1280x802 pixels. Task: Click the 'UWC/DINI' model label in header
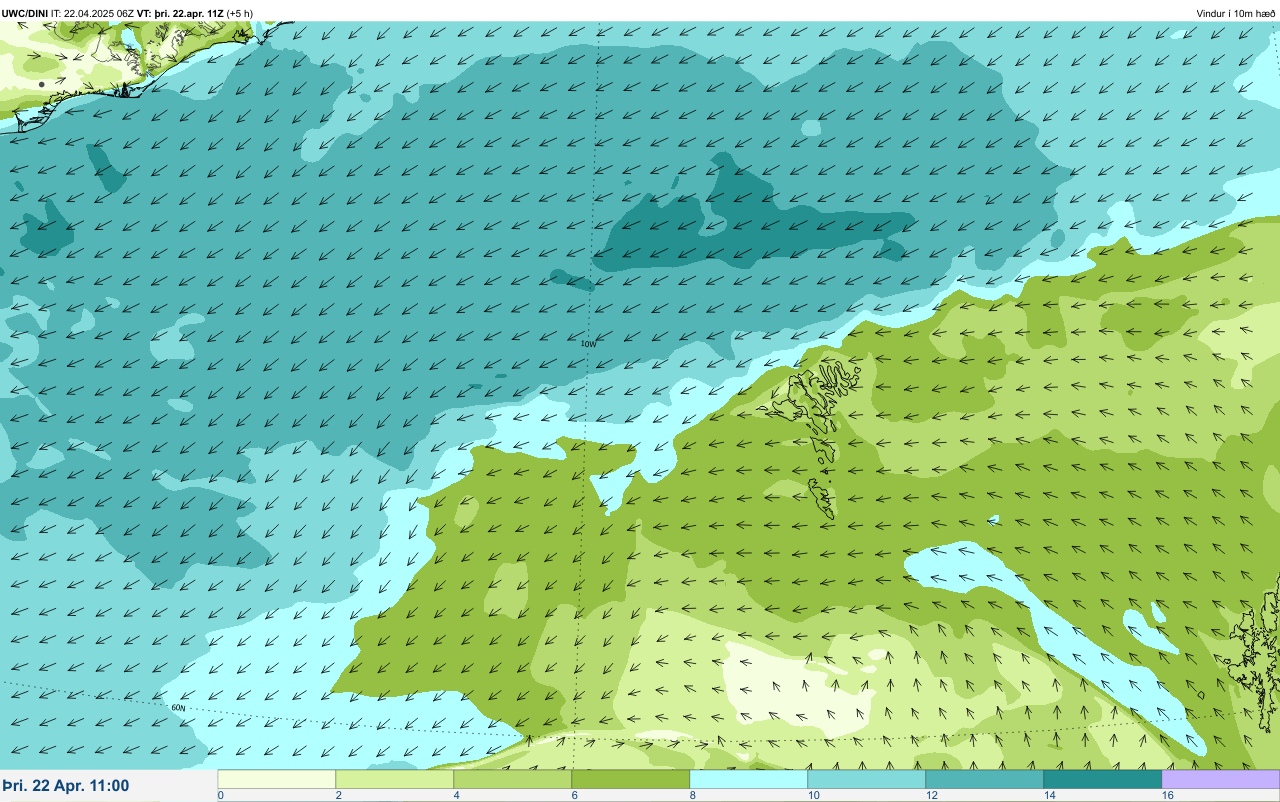click(x=25, y=13)
